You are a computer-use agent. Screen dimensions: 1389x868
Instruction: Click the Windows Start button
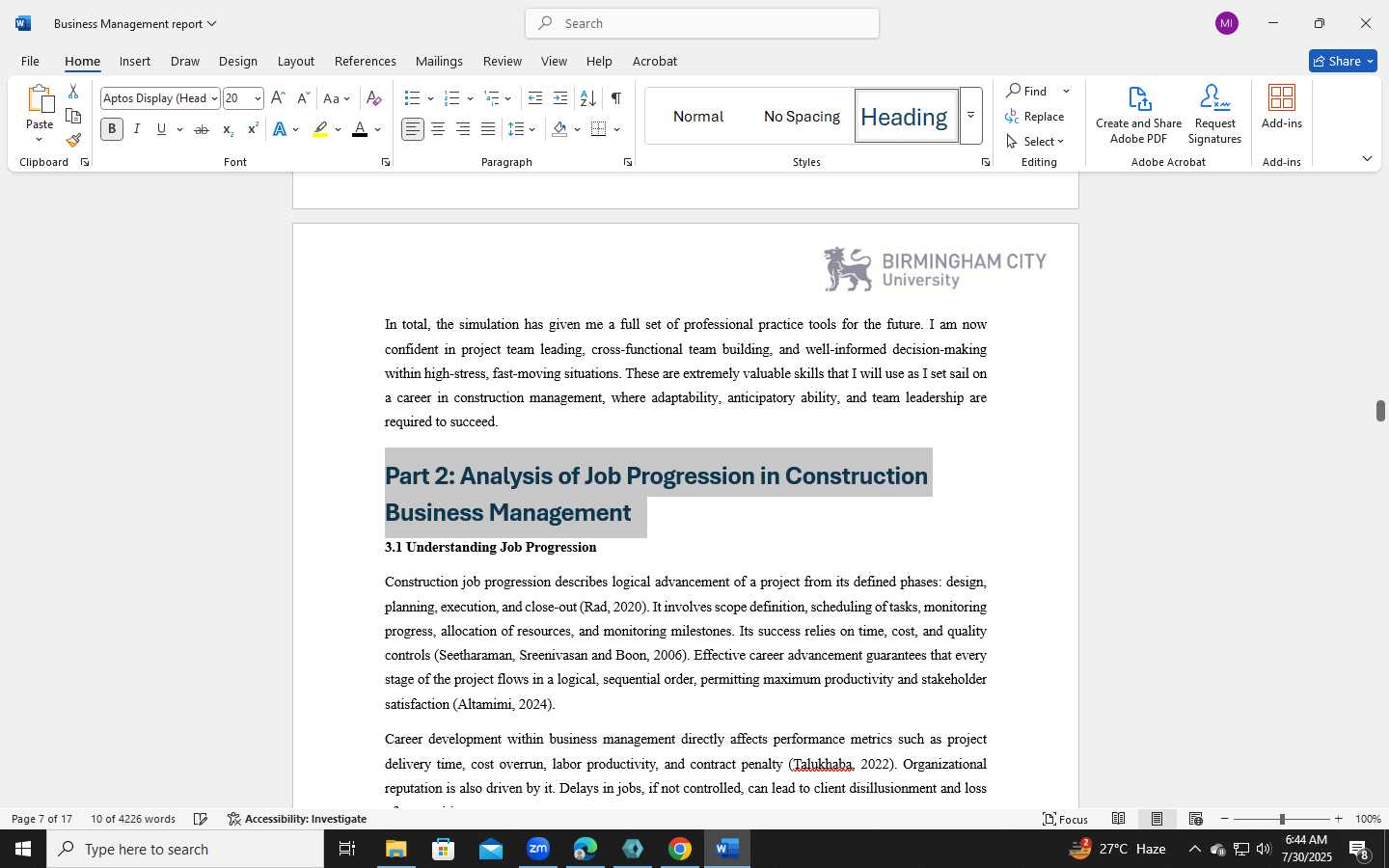click(x=23, y=849)
